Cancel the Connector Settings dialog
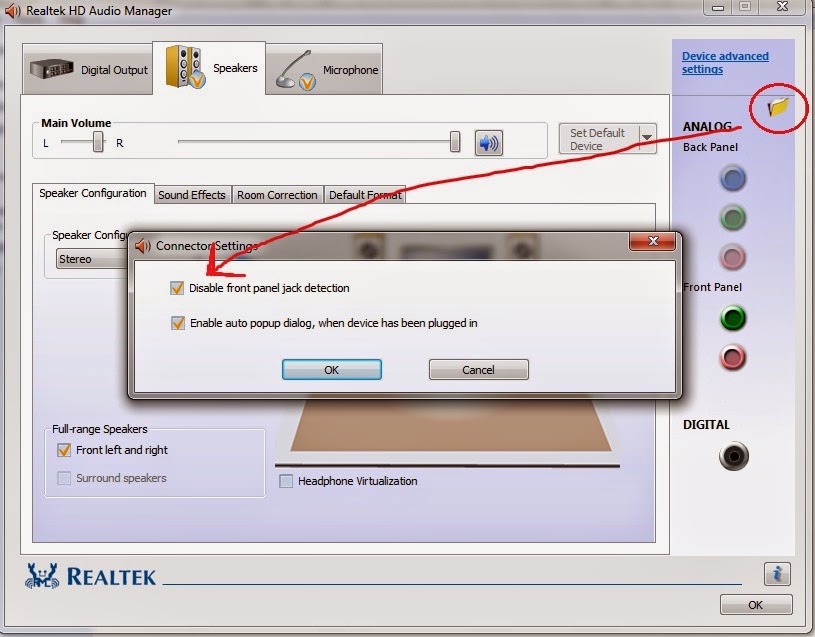The width and height of the screenshot is (815, 637). tap(479, 369)
